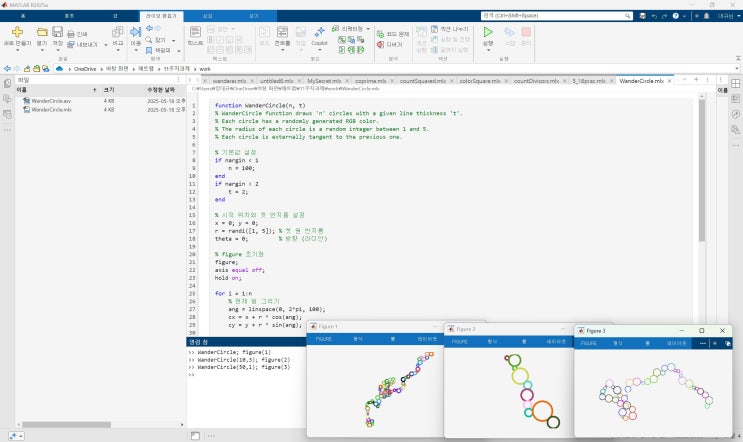This screenshot has width=743, height=442.
Task: Click the yellow plus new script icon
Action: coord(18,32)
